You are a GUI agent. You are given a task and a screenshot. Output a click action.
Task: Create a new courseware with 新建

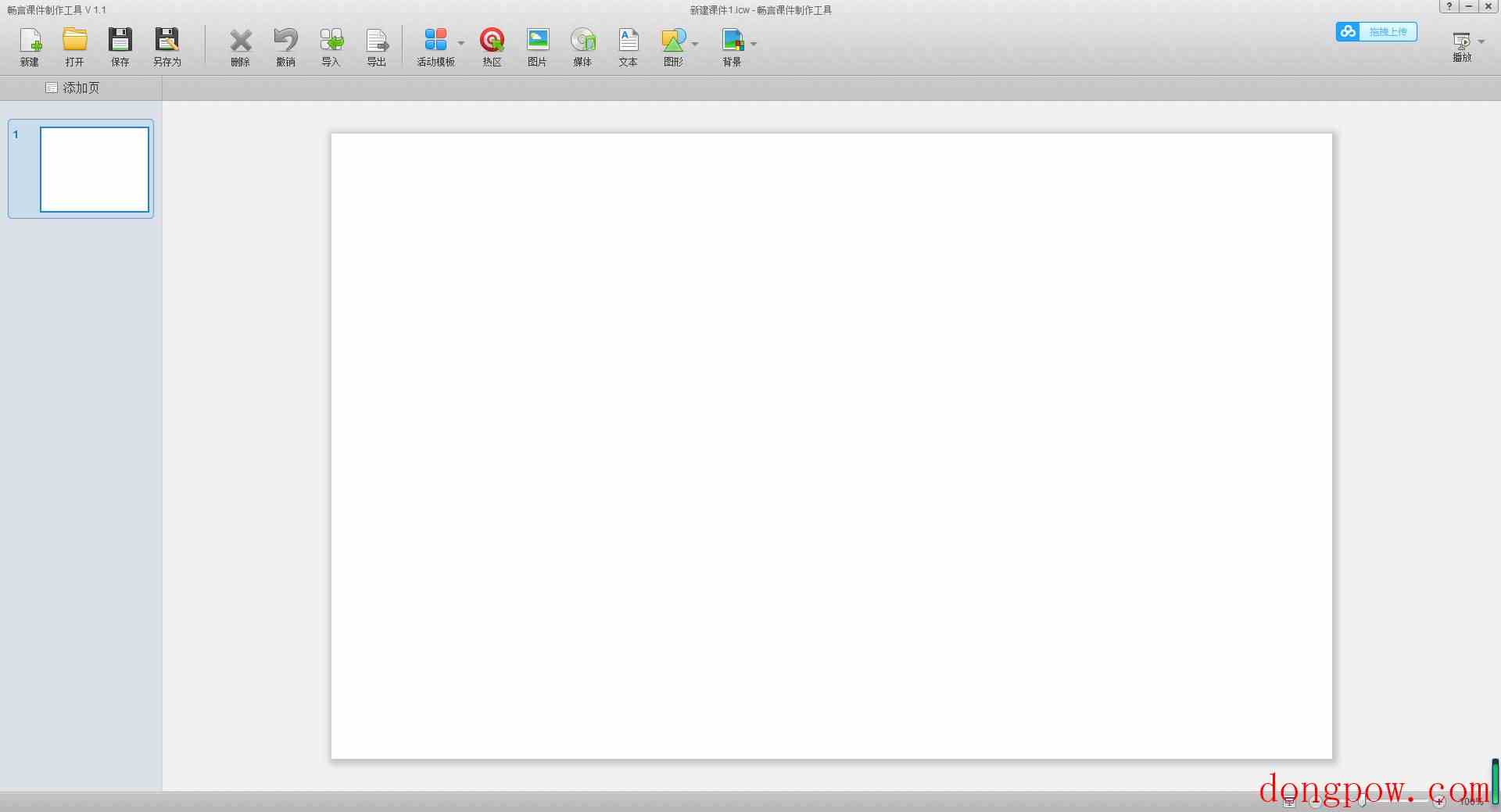tap(30, 47)
